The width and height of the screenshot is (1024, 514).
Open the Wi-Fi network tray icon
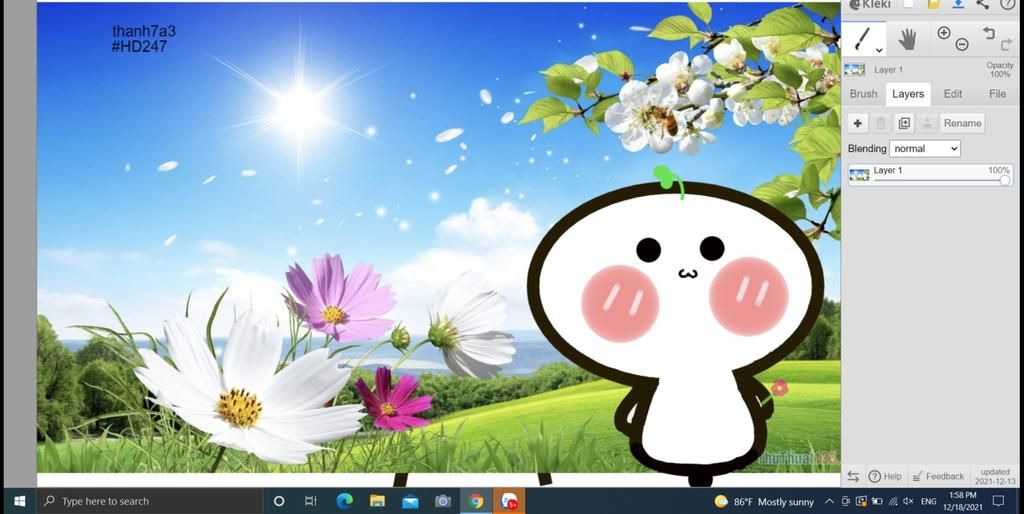pos(893,502)
